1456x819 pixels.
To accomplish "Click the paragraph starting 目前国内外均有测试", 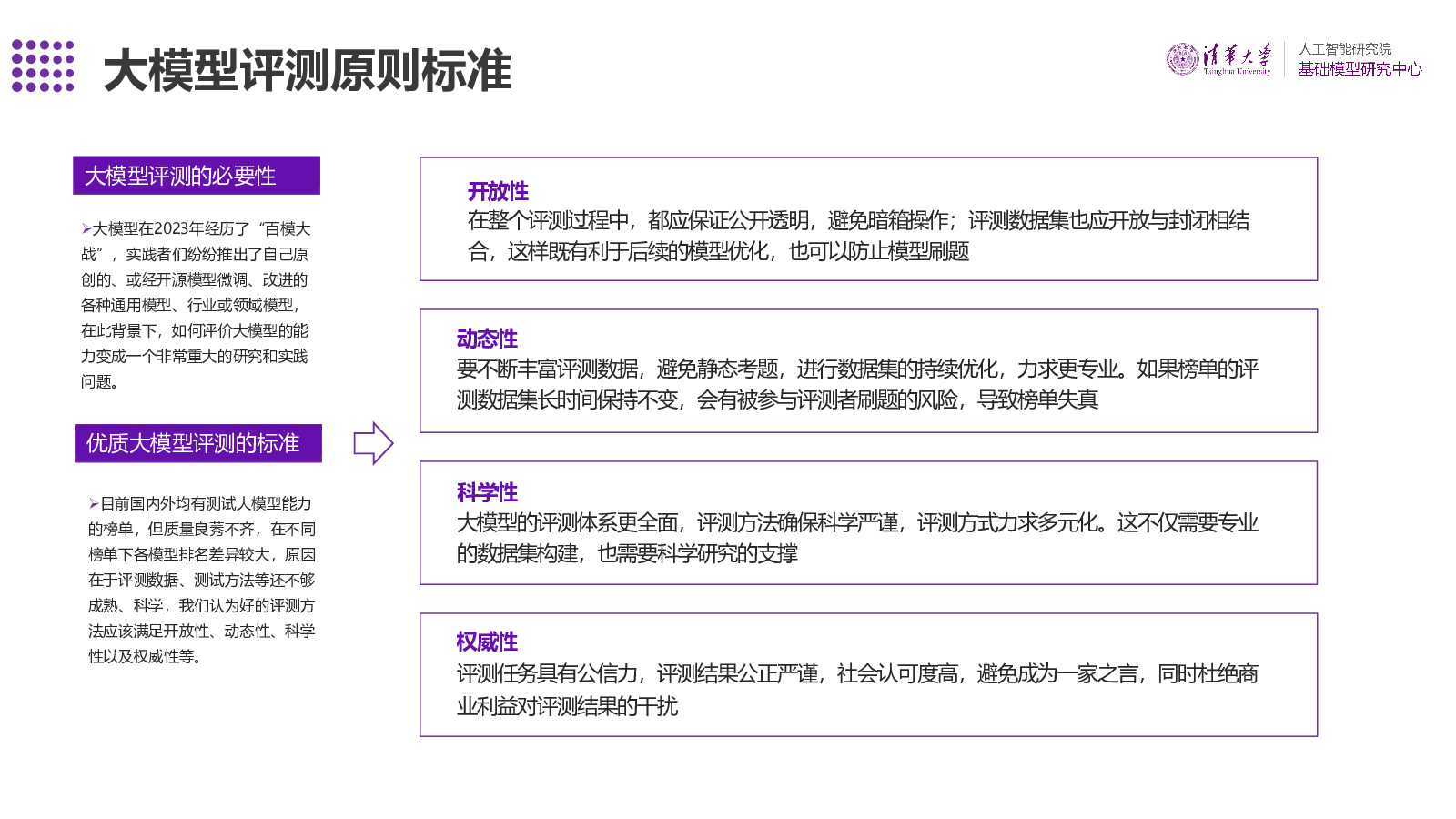I will 201,580.
